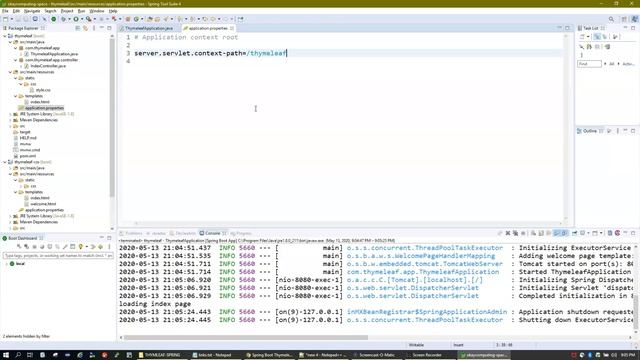Screen dimensions: 640x360
Task: Collapse the thymeleaf project node
Action: point(5,36)
